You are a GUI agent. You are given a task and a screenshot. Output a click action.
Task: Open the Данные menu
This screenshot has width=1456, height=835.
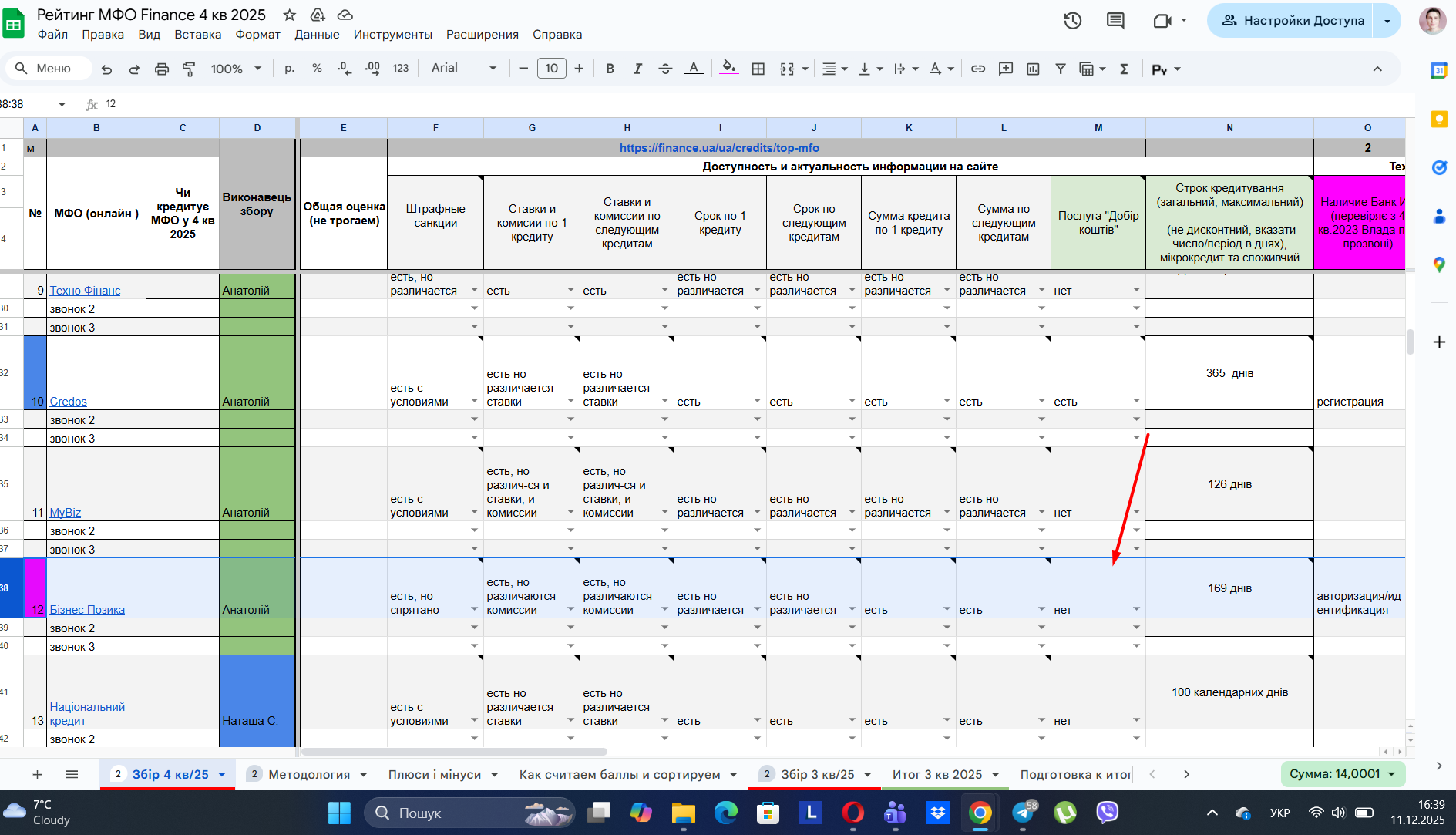tap(317, 35)
